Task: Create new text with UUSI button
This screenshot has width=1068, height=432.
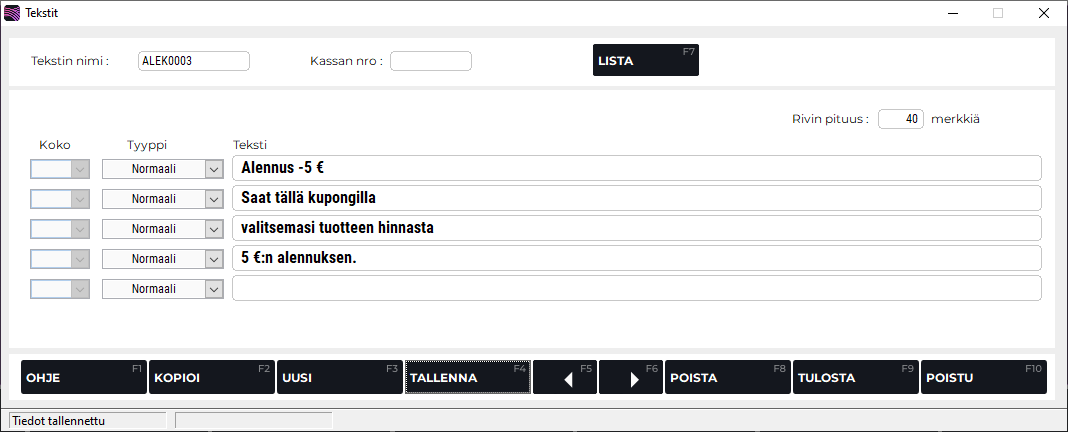Action: [339, 378]
